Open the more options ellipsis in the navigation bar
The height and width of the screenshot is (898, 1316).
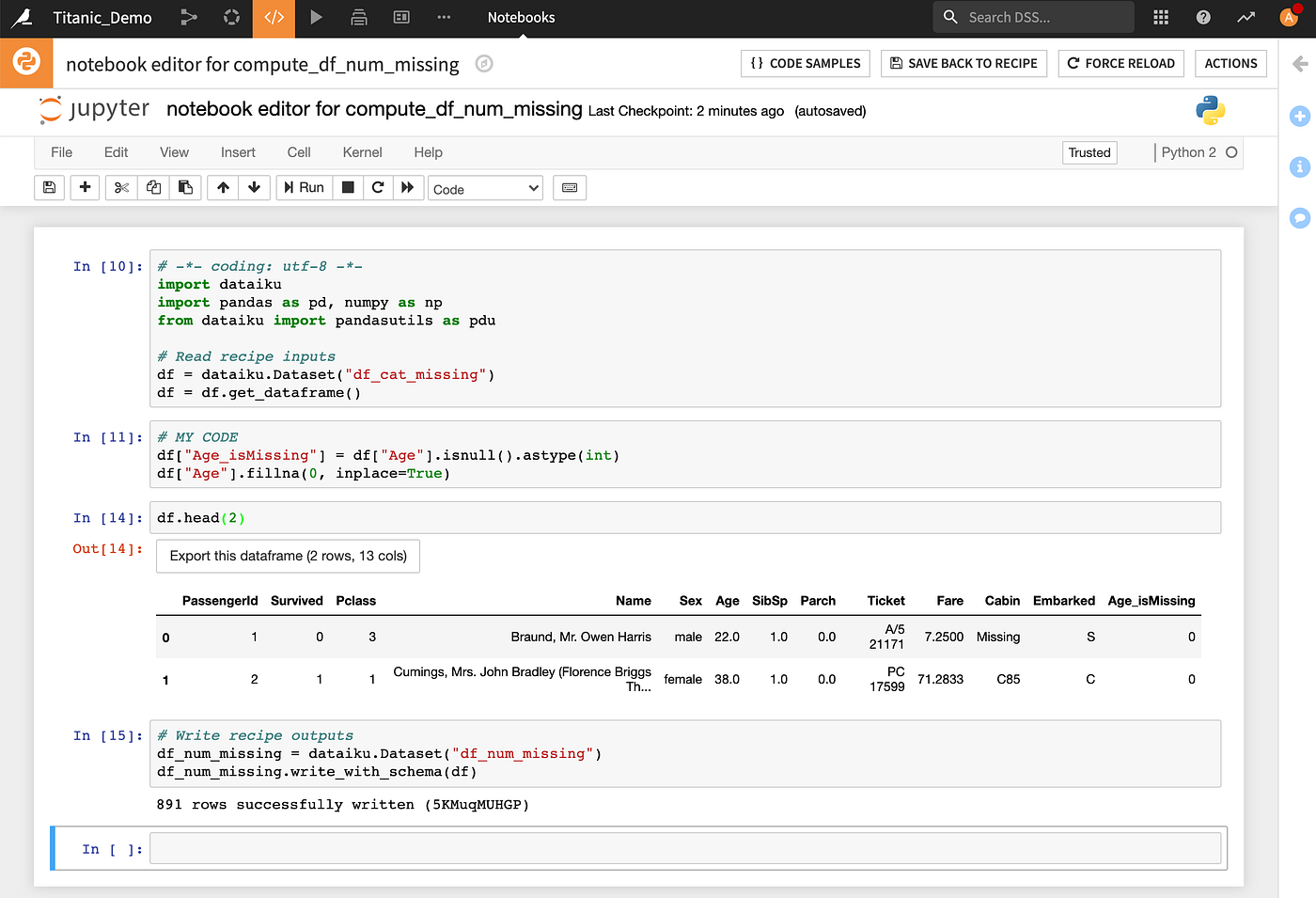[x=444, y=17]
